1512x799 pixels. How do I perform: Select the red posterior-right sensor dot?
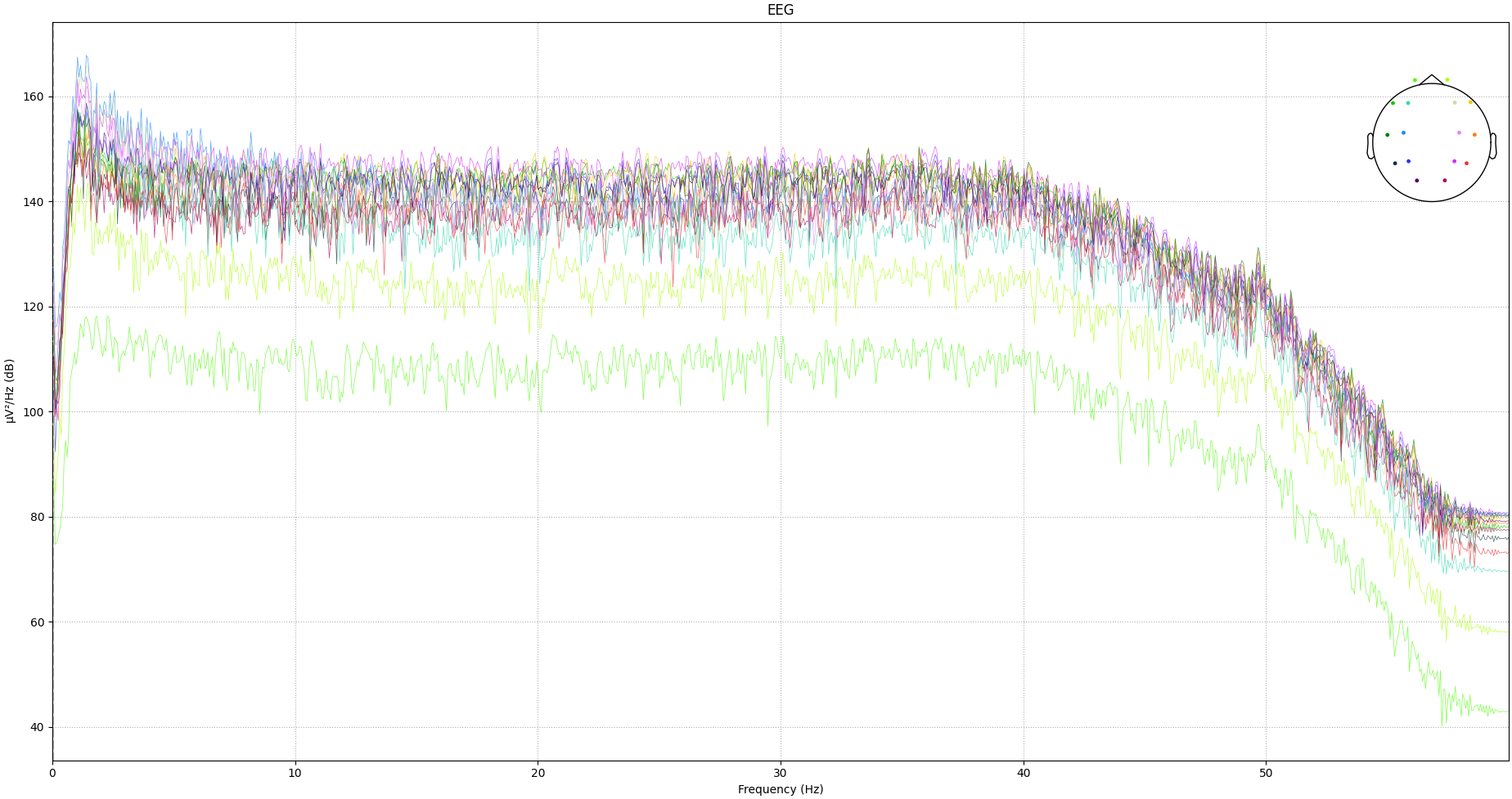pos(1466,164)
